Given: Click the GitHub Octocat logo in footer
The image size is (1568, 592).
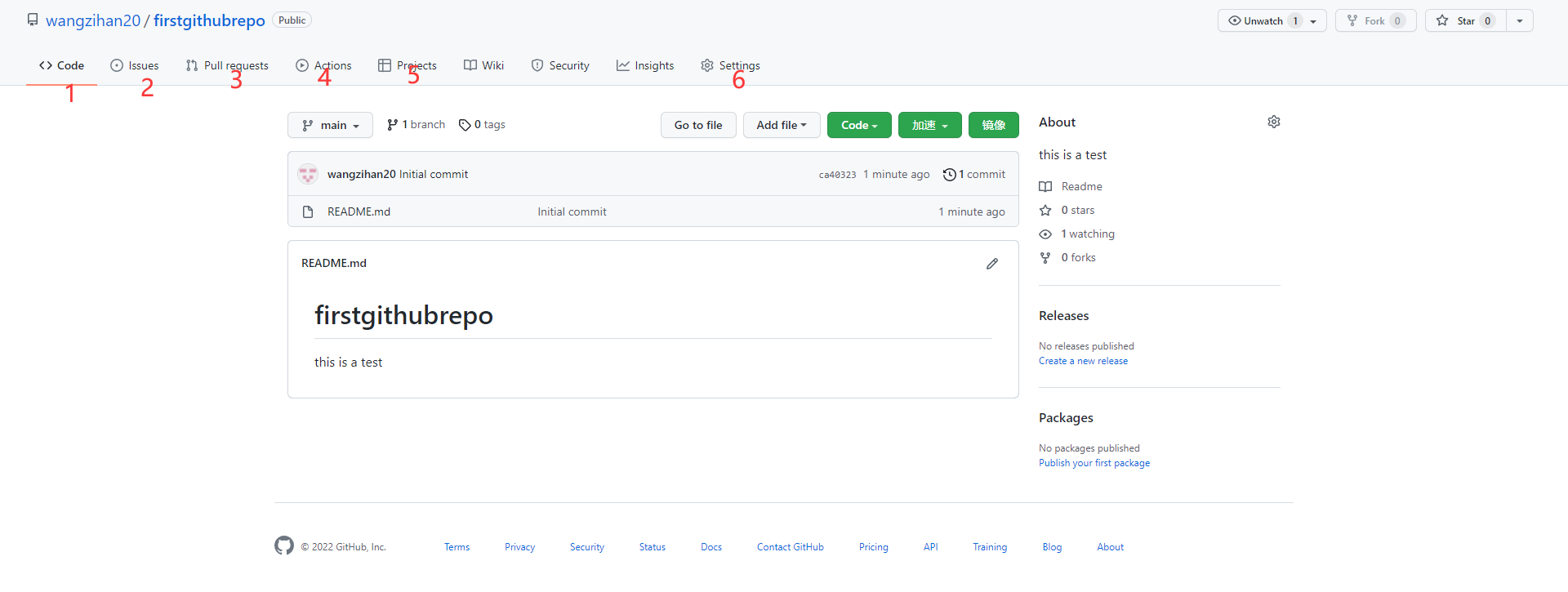Looking at the screenshot, I should click(284, 545).
